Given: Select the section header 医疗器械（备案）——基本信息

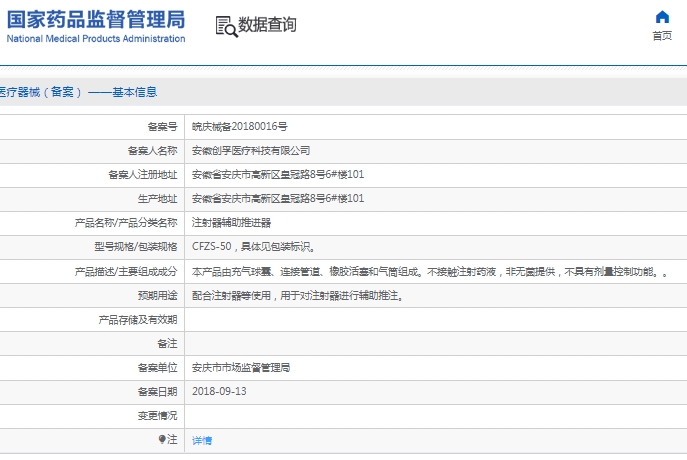Looking at the screenshot, I should [x=78, y=92].
